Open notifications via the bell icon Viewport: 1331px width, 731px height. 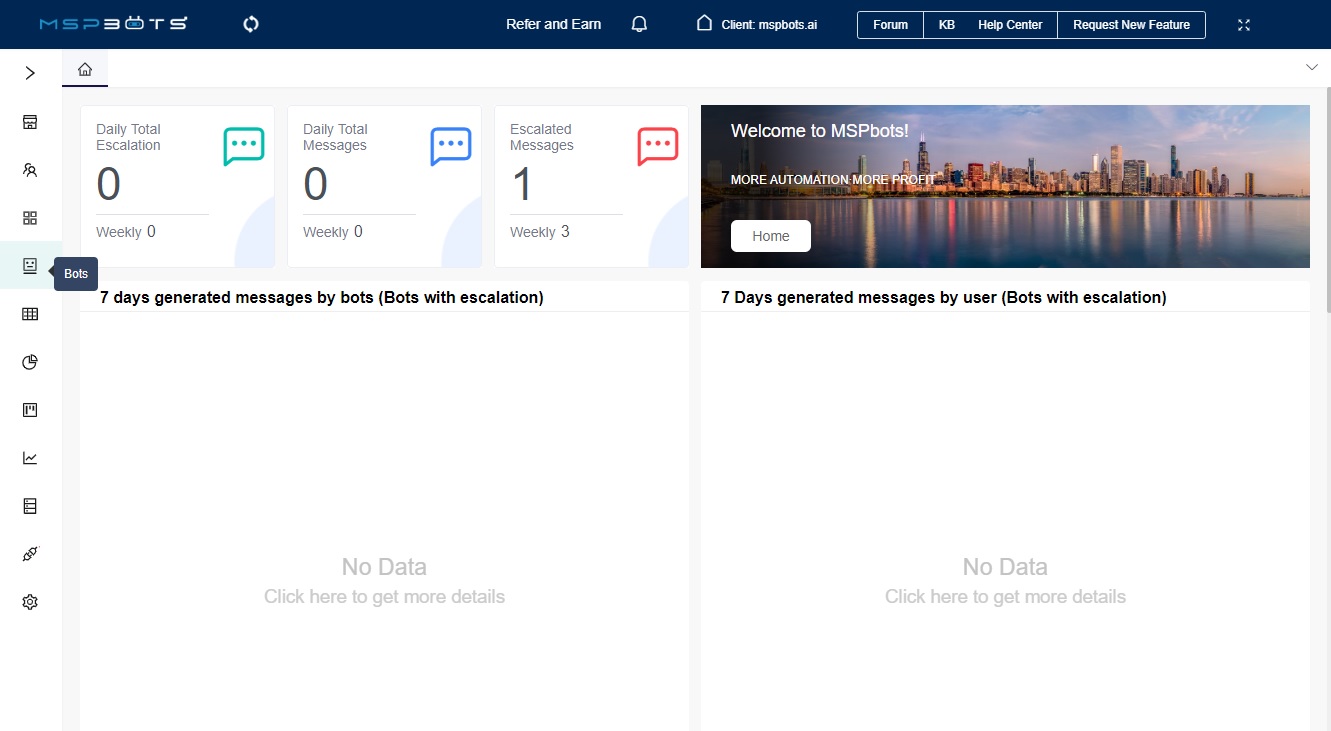click(639, 24)
